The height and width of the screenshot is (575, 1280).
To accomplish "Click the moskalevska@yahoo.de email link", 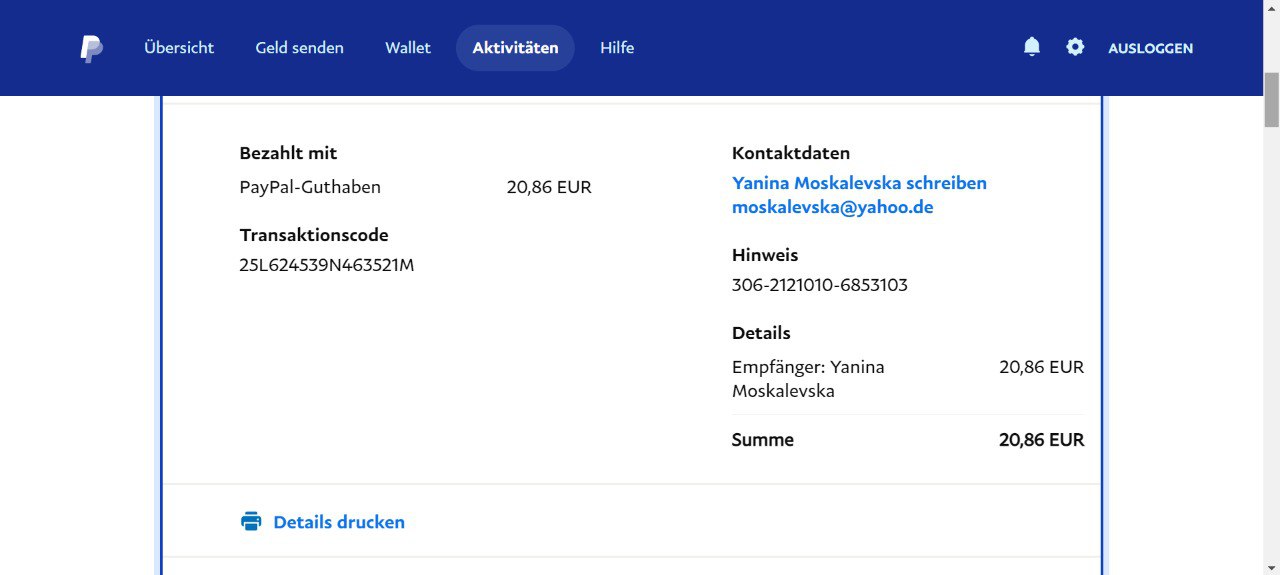I will (832, 207).
